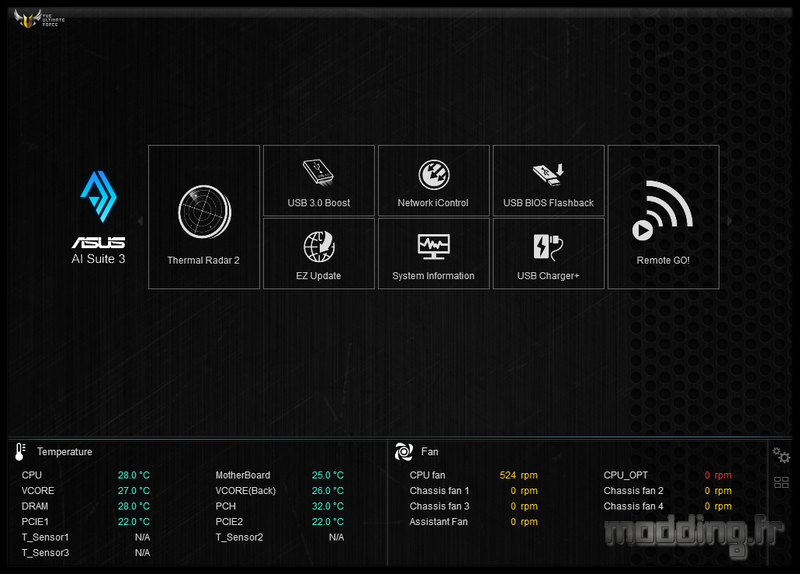Click PCIE2 label
800x574 pixels.
point(229,521)
